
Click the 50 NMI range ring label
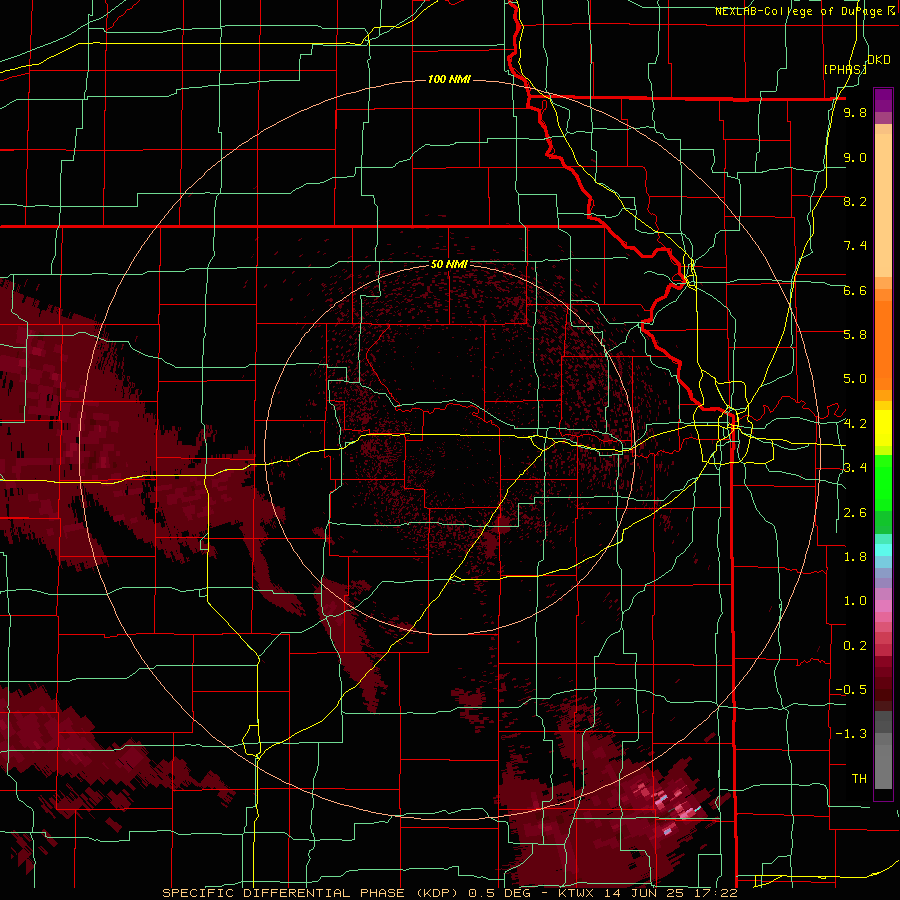point(449,265)
